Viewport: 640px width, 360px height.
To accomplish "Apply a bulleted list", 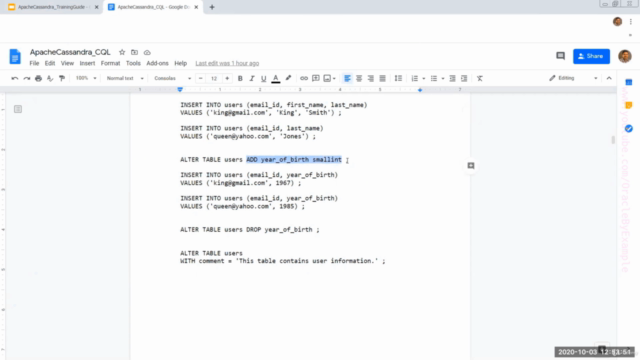I will click(434, 78).
